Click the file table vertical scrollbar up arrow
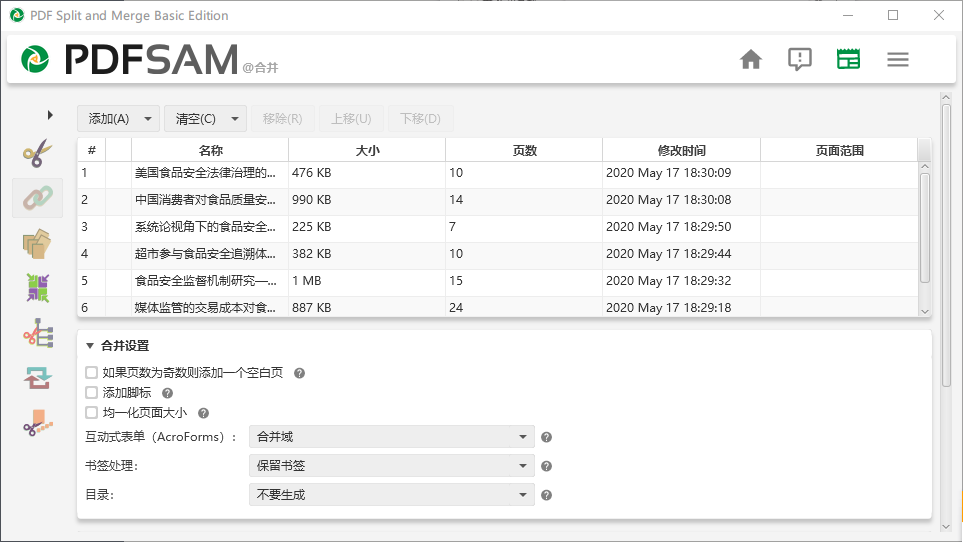The width and height of the screenshot is (963, 542). coord(925,167)
